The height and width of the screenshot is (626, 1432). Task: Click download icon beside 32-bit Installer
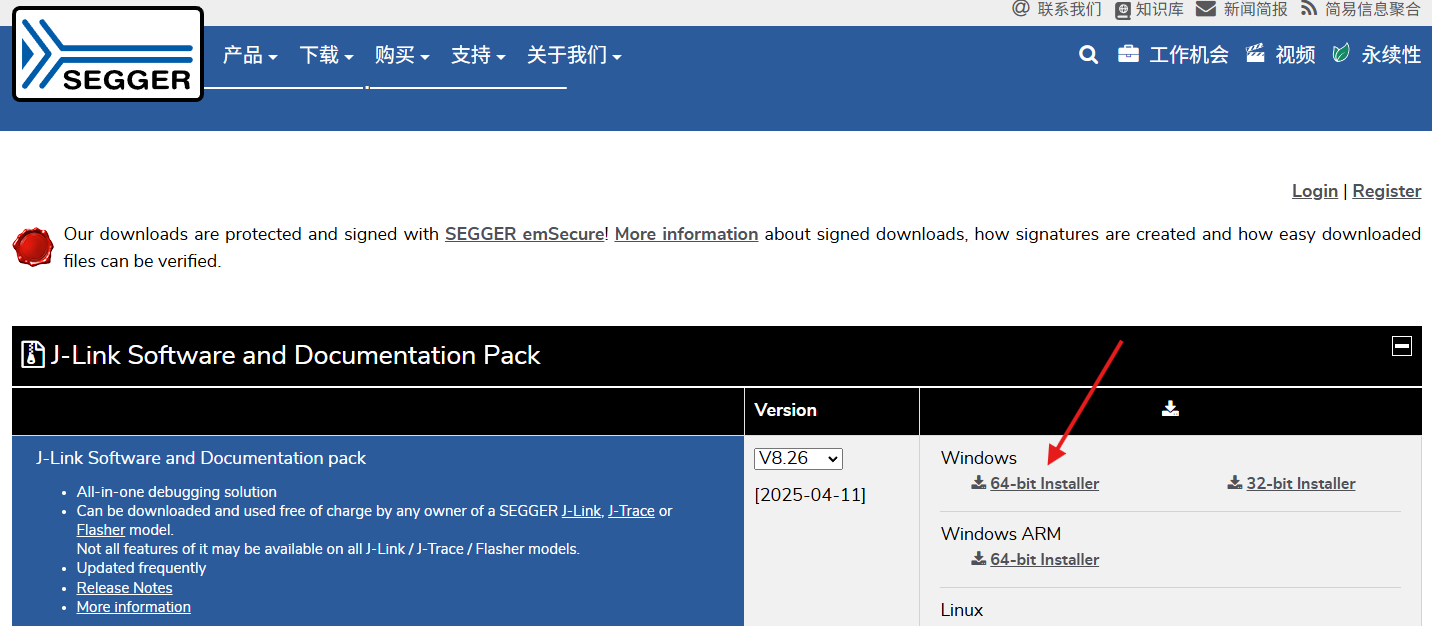[x=1235, y=483]
